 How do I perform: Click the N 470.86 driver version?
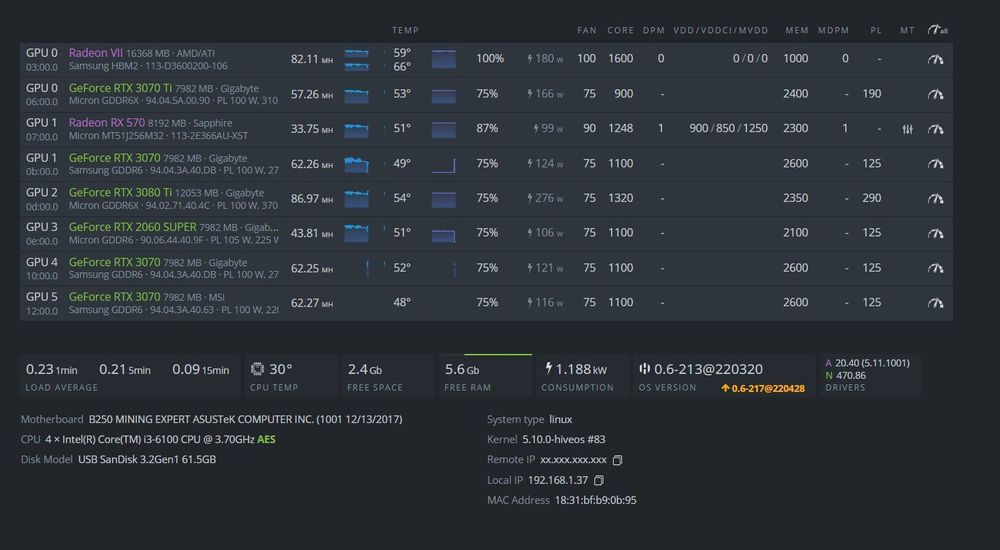click(846, 375)
